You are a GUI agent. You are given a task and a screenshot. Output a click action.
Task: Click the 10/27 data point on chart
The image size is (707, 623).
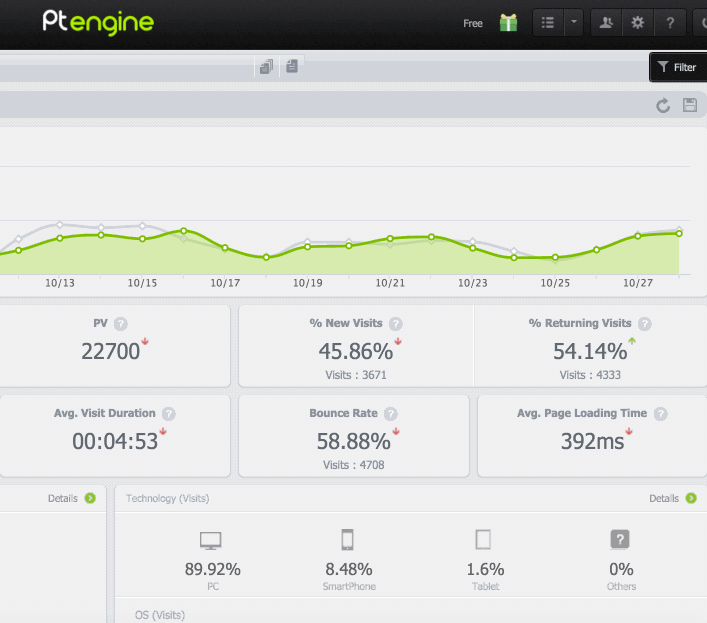coord(638,236)
